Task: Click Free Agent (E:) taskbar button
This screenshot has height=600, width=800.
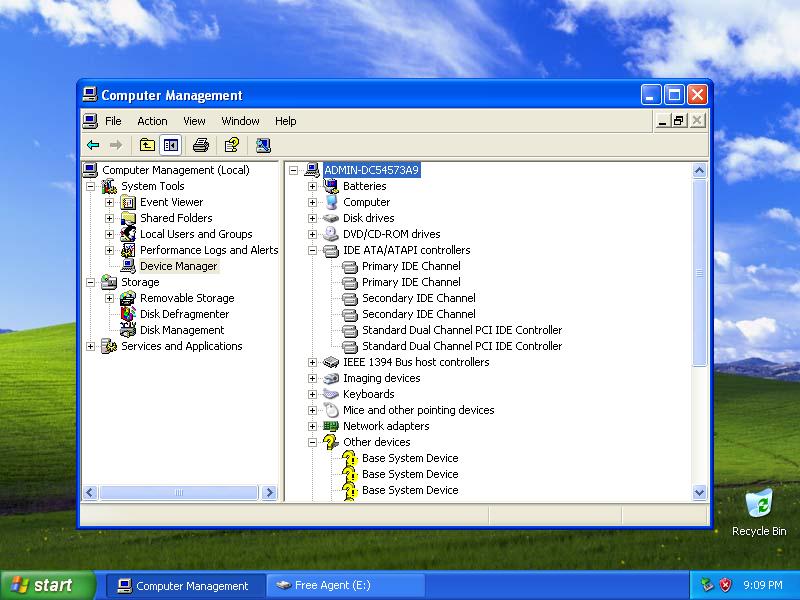Action: [346, 585]
